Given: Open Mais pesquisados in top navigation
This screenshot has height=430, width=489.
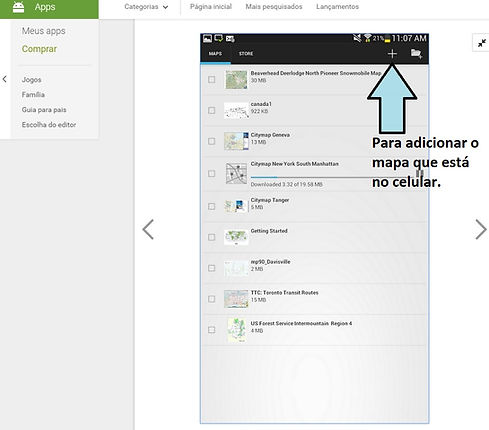Looking at the screenshot, I should (274, 7).
